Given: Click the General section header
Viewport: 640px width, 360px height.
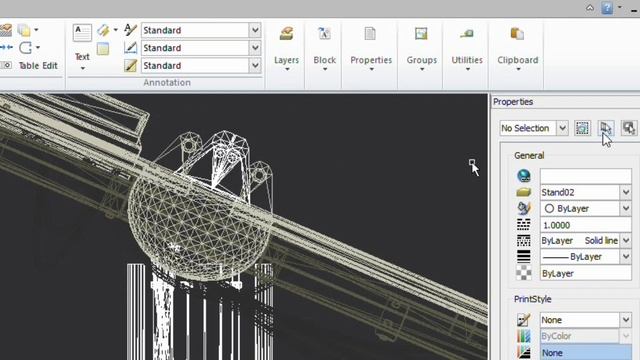Looking at the screenshot, I should 529,156.
